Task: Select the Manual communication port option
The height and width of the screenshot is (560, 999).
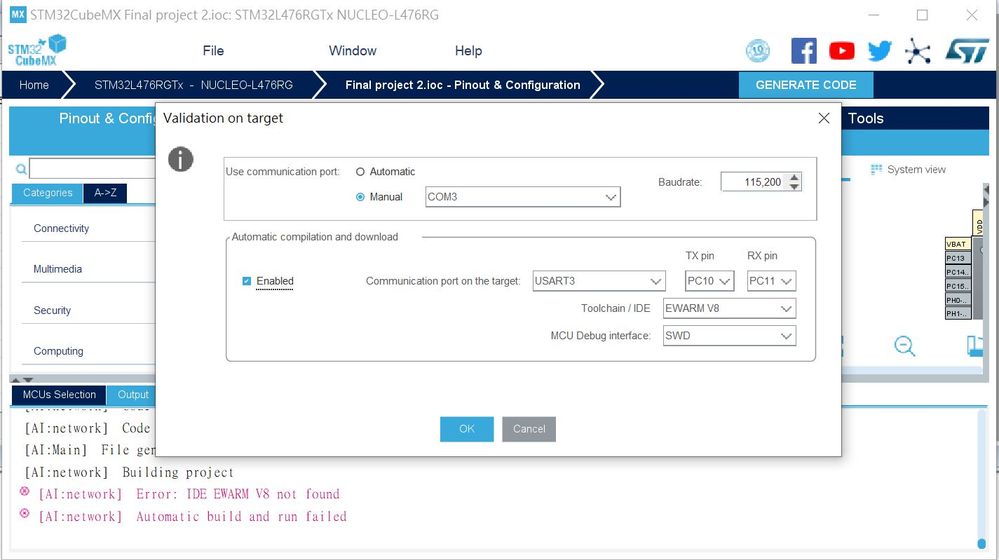Action: (360, 197)
